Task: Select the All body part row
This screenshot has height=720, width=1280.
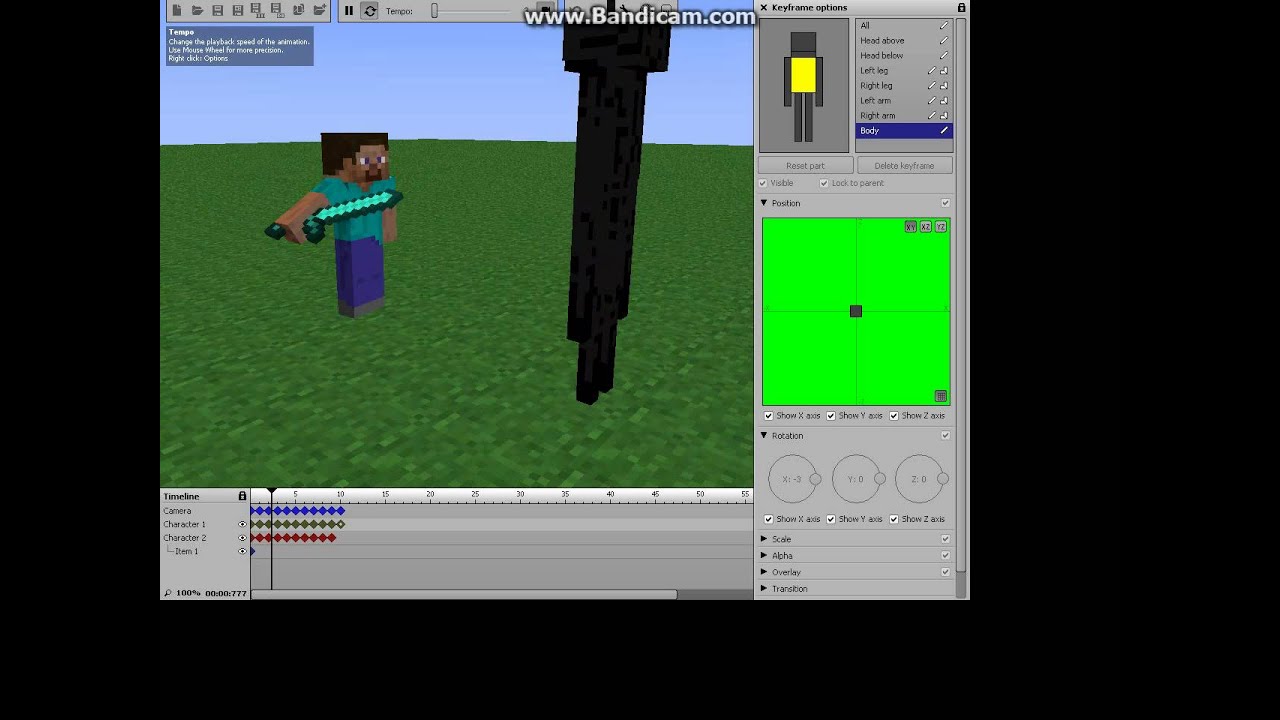Action: (x=904, y=25)
